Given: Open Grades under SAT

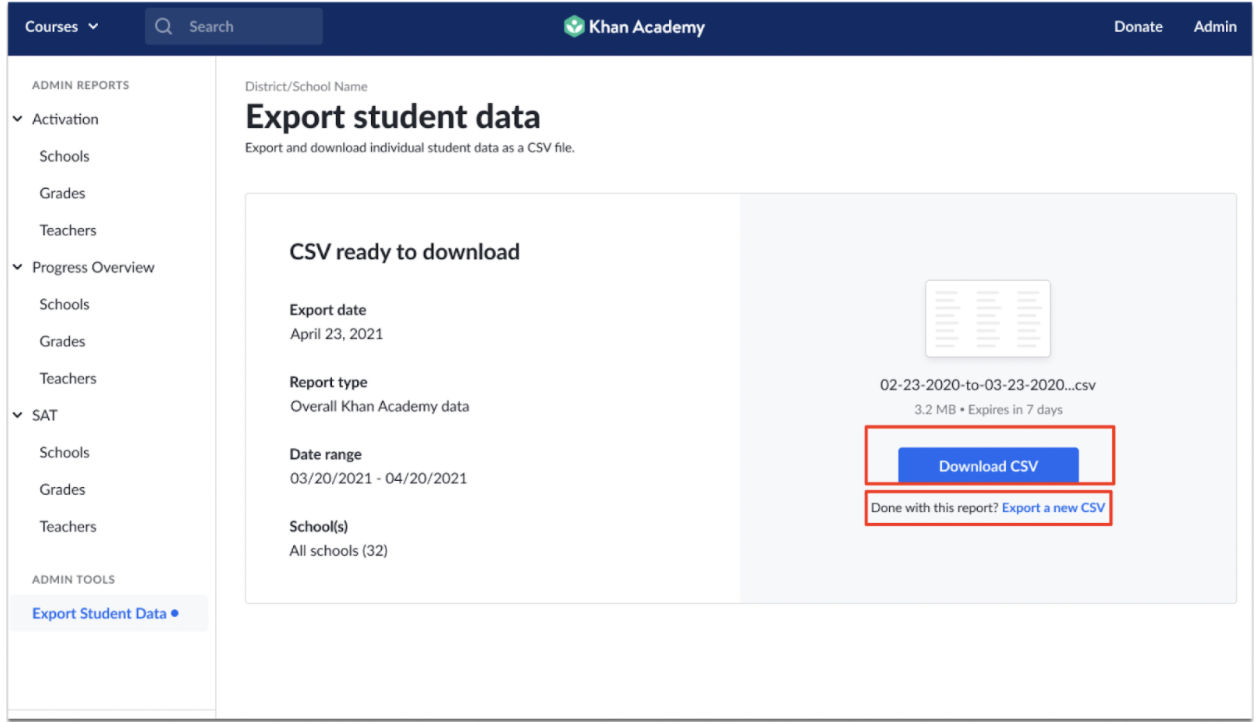Looking at the screenshot, I should (62, 489).
